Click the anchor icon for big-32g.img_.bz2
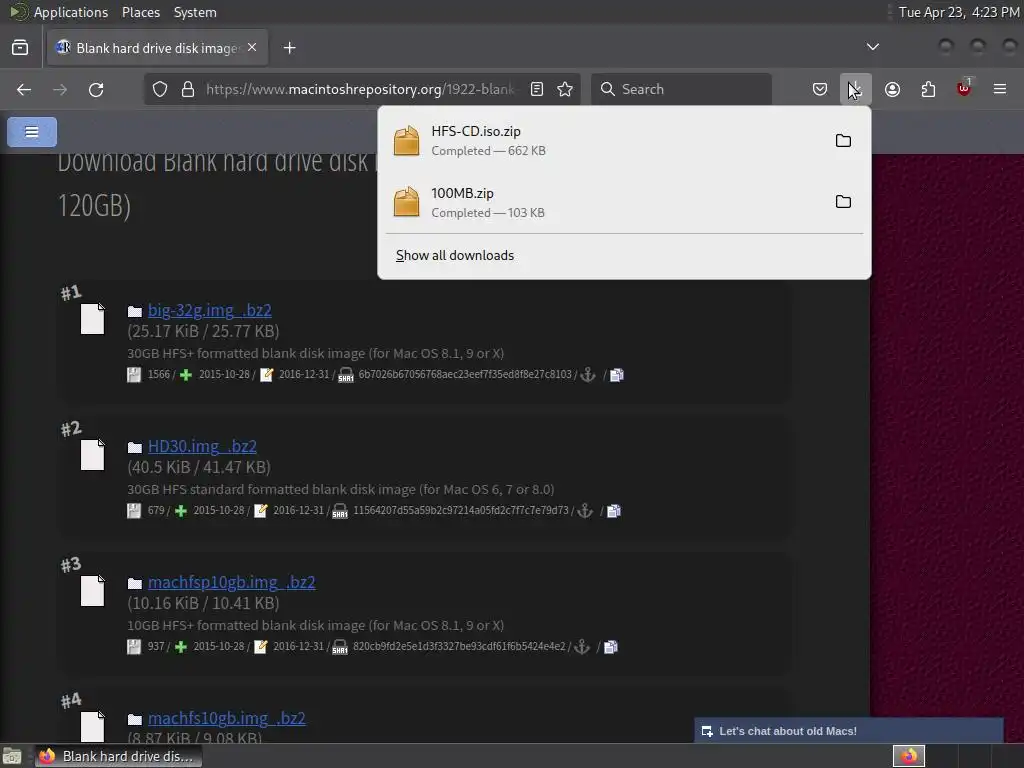 point(588,375)
